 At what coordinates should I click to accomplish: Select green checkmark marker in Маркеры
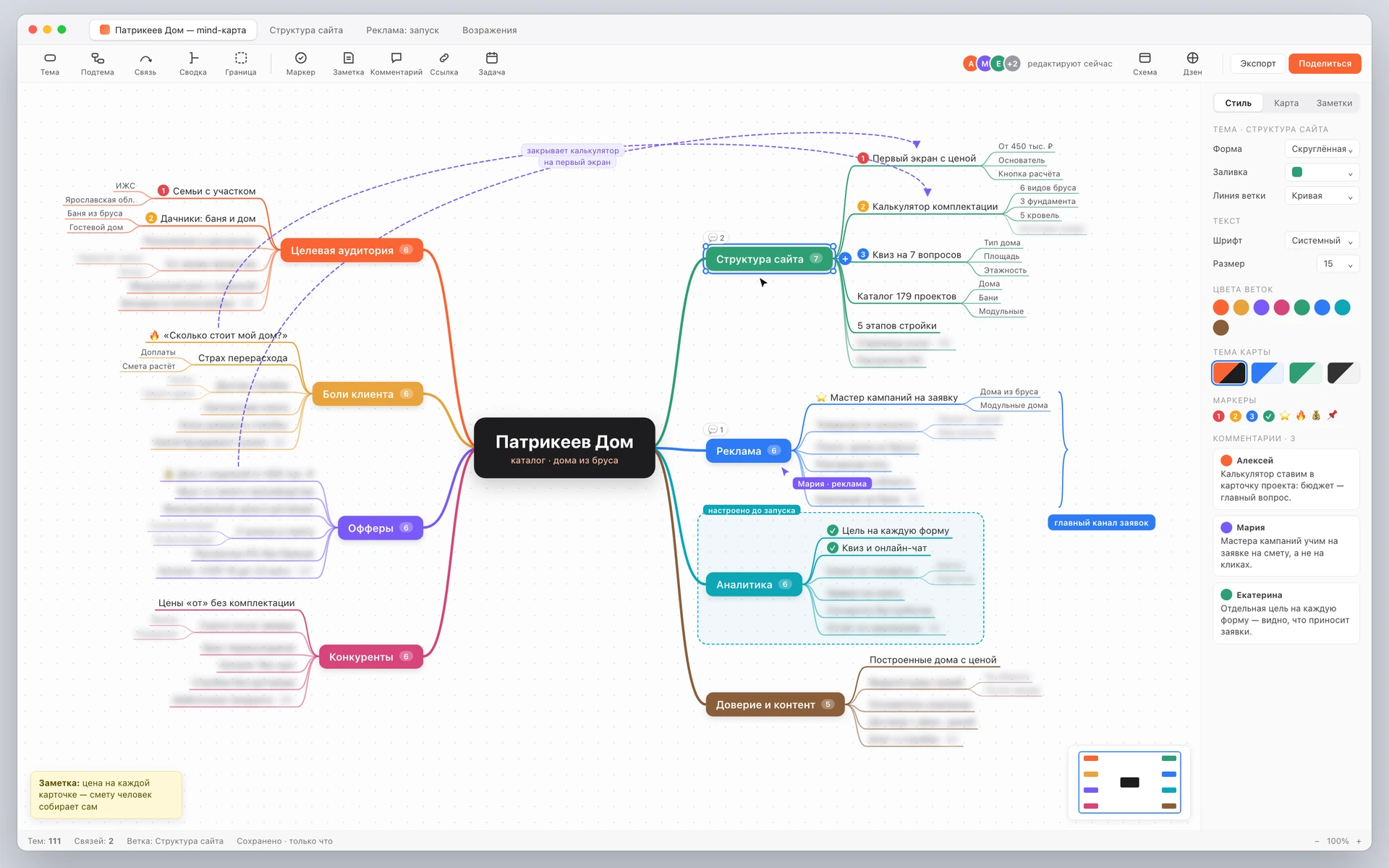coord(1269,416)
